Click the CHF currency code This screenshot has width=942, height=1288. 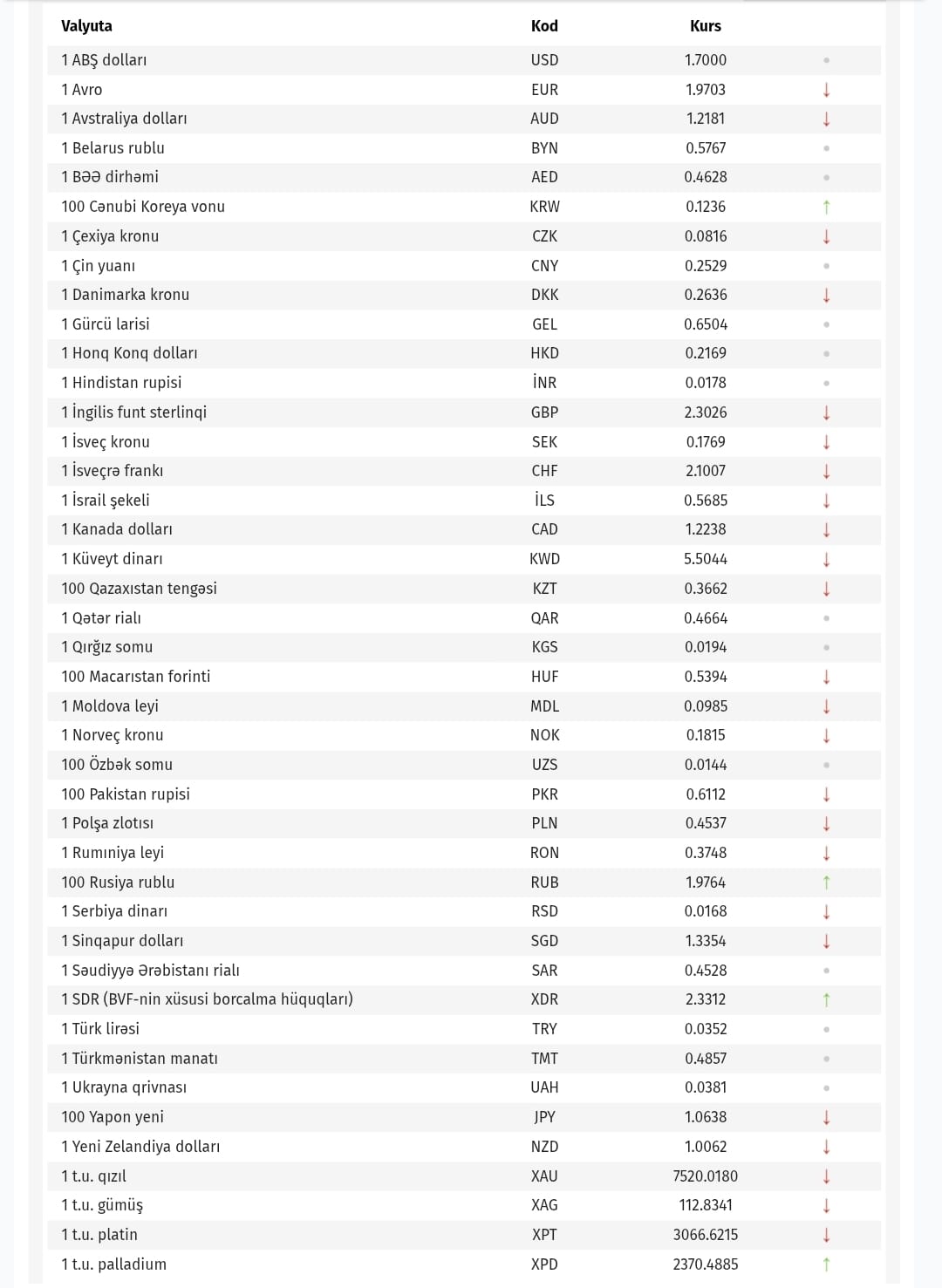click(x=544, y=471)
